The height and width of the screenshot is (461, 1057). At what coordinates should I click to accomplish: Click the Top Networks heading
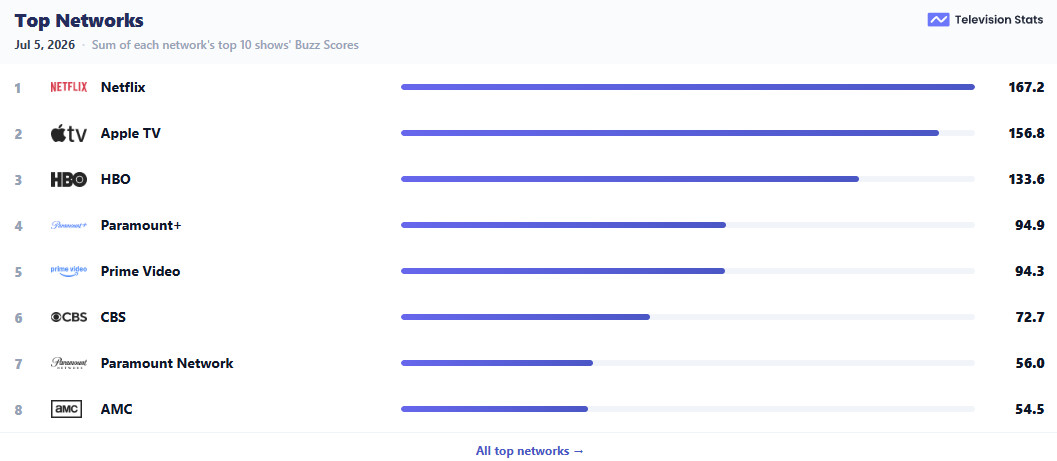pos(79,21)
